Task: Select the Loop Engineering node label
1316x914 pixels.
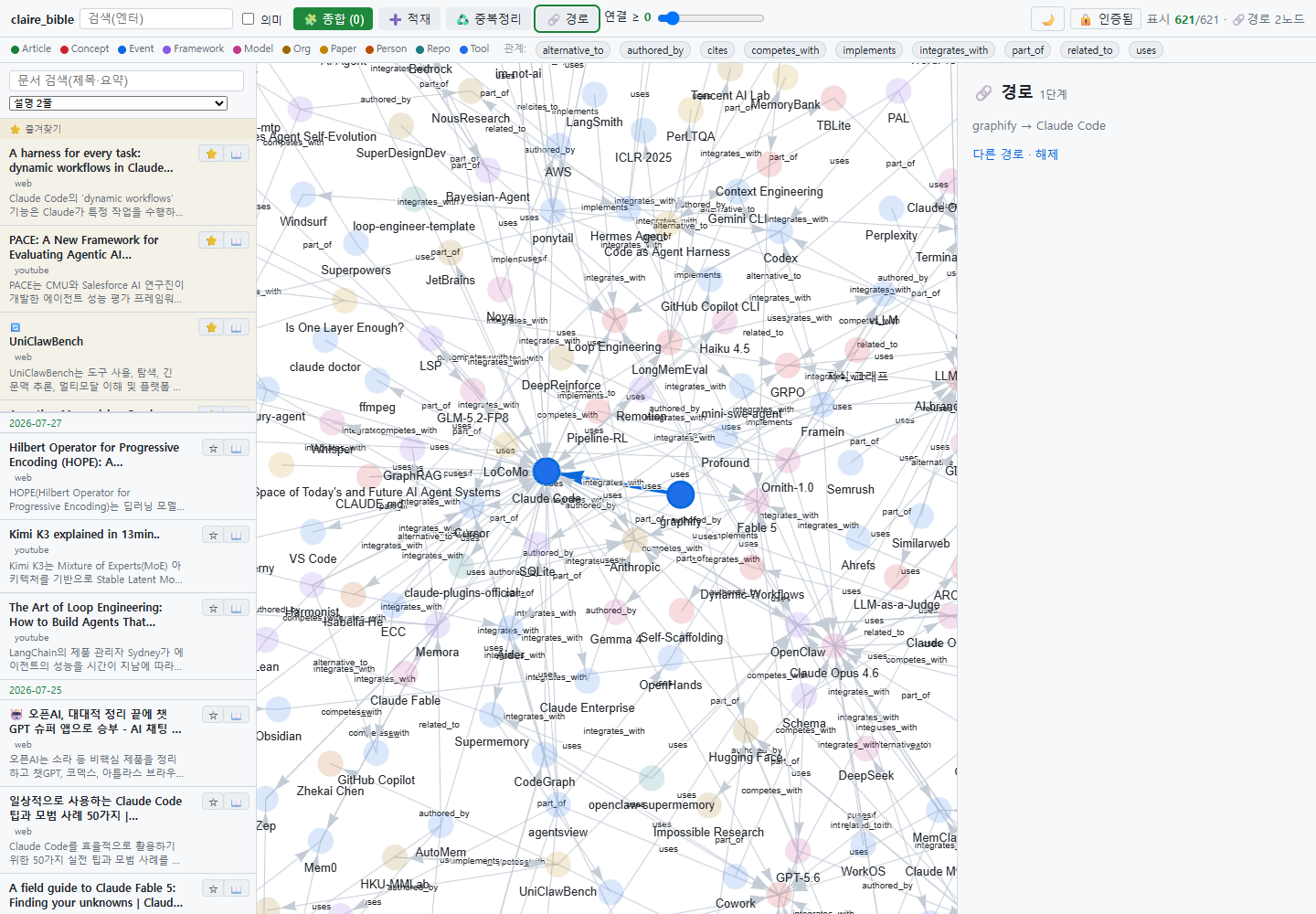Action: point(614,346)
